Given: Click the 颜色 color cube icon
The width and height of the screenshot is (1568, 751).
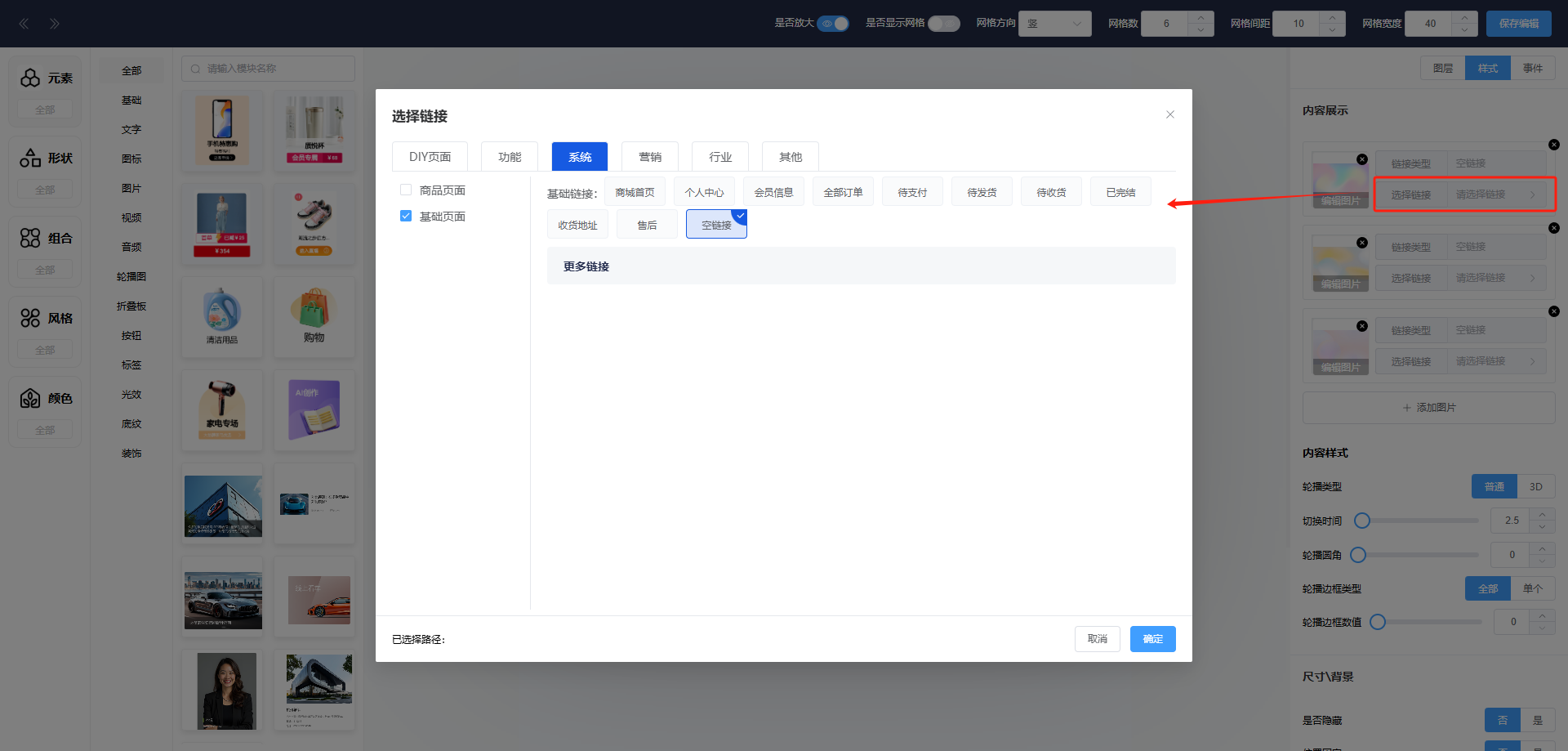Looking at the screenshot, I should (x=30, y=398).
